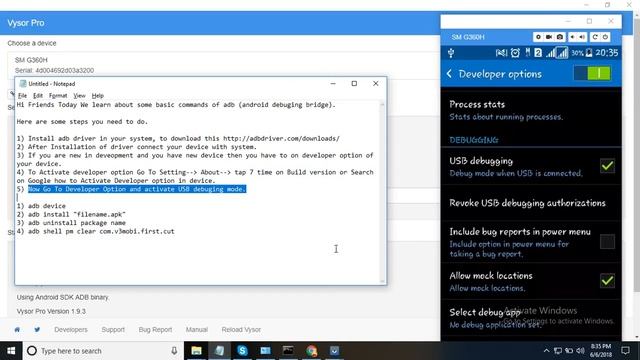This screenshot has width=640, height=360.
Task: Lower device volume with Vysor speaker icon
Action: (573, 37)
